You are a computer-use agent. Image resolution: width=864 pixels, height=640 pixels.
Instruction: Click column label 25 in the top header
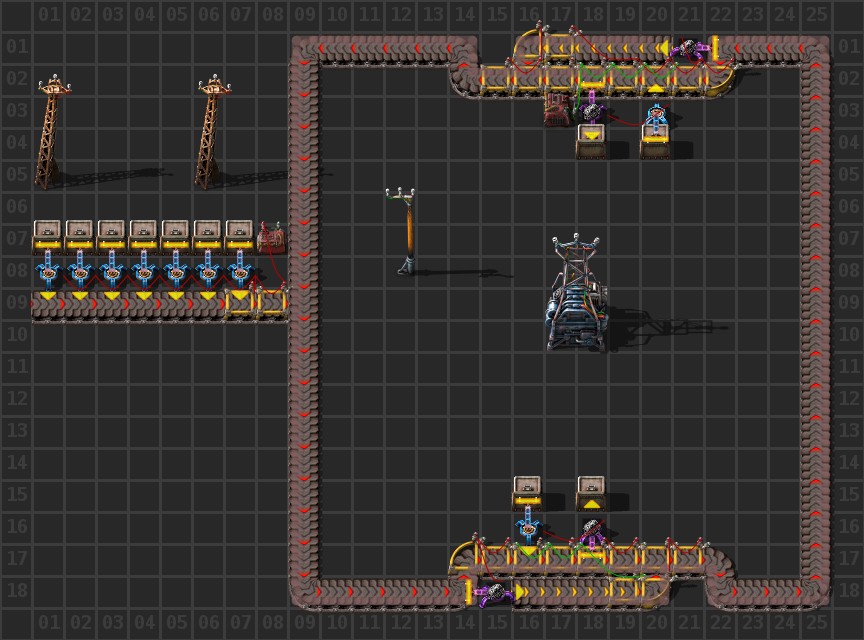[x=816, y=14]
